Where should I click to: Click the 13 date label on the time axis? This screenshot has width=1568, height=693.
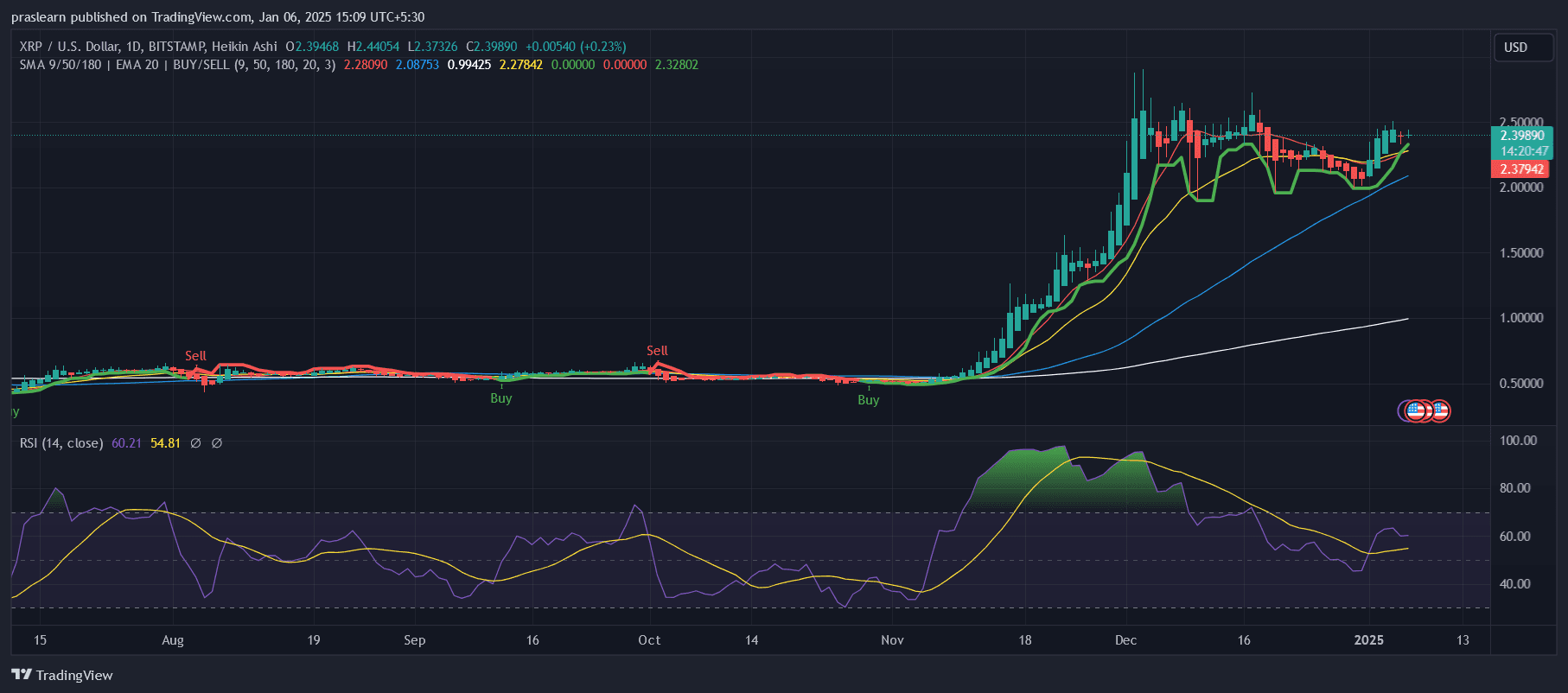coord(1463,640)
